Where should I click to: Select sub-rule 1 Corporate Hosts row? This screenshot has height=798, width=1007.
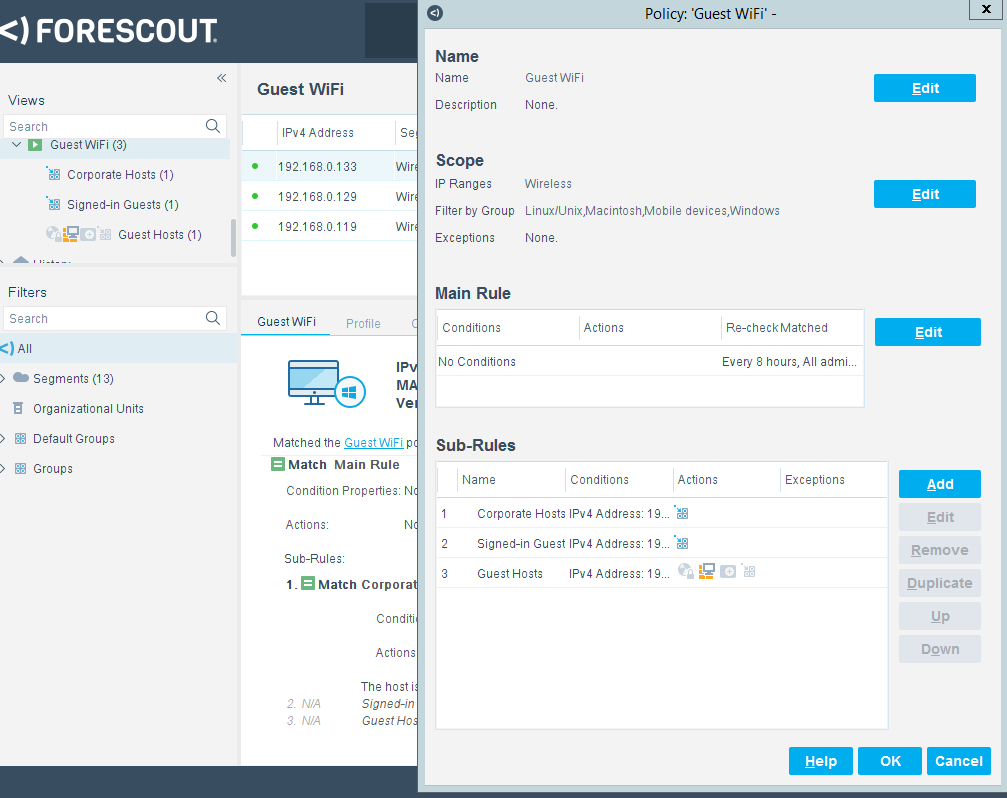point(661,514)
